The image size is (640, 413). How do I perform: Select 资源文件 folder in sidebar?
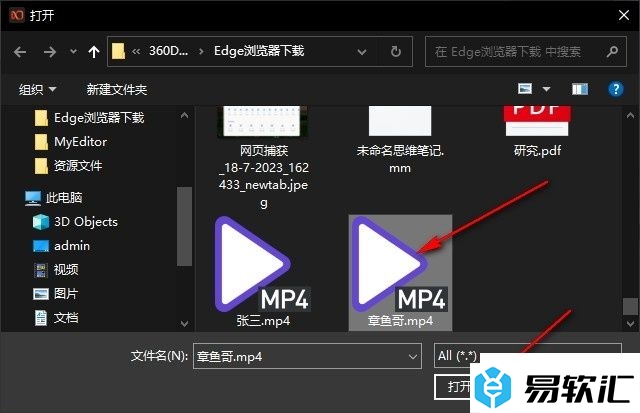click(68, 166)
